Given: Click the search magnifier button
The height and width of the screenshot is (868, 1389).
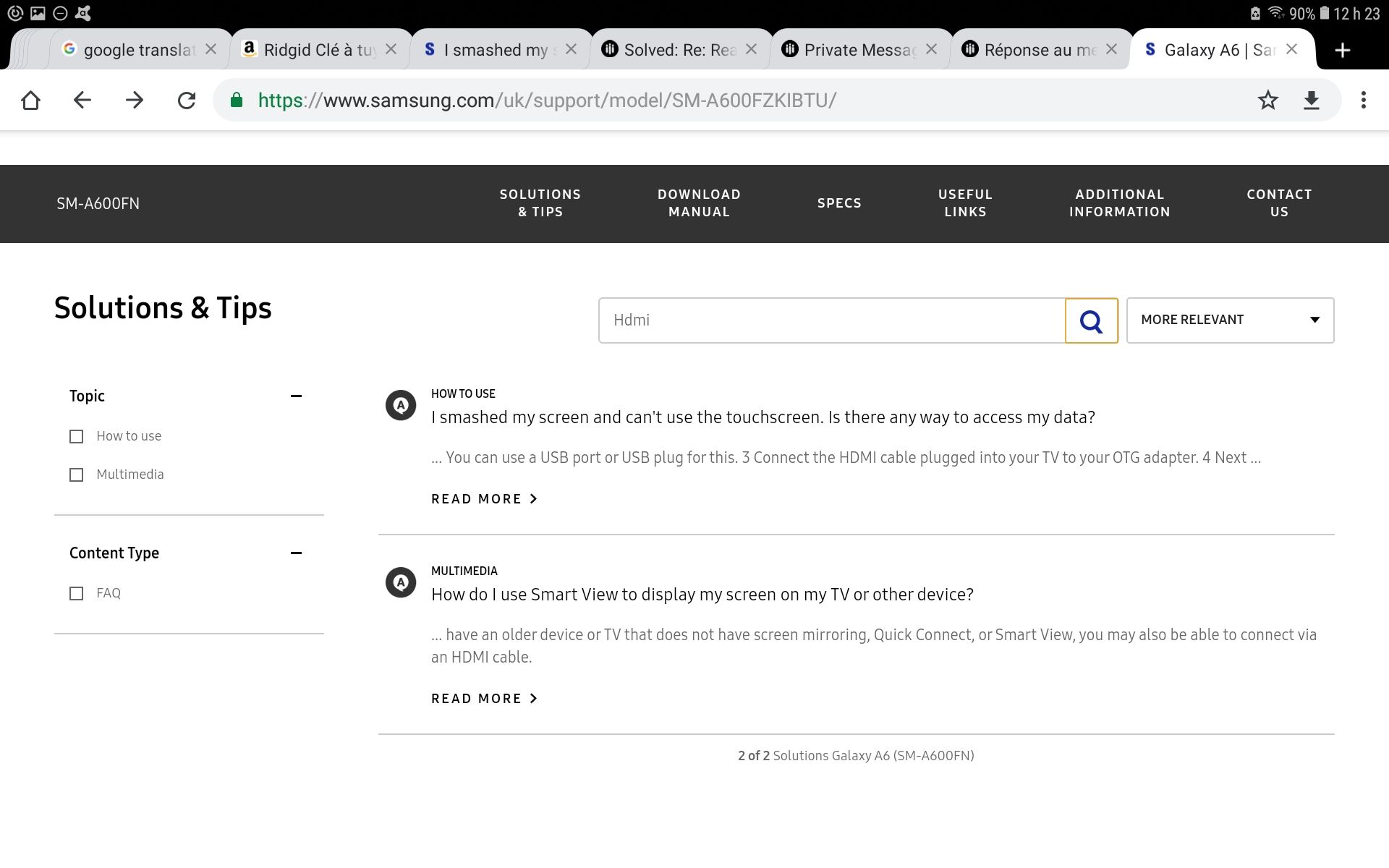Looking at the screenshot, I should (1091, 320).
